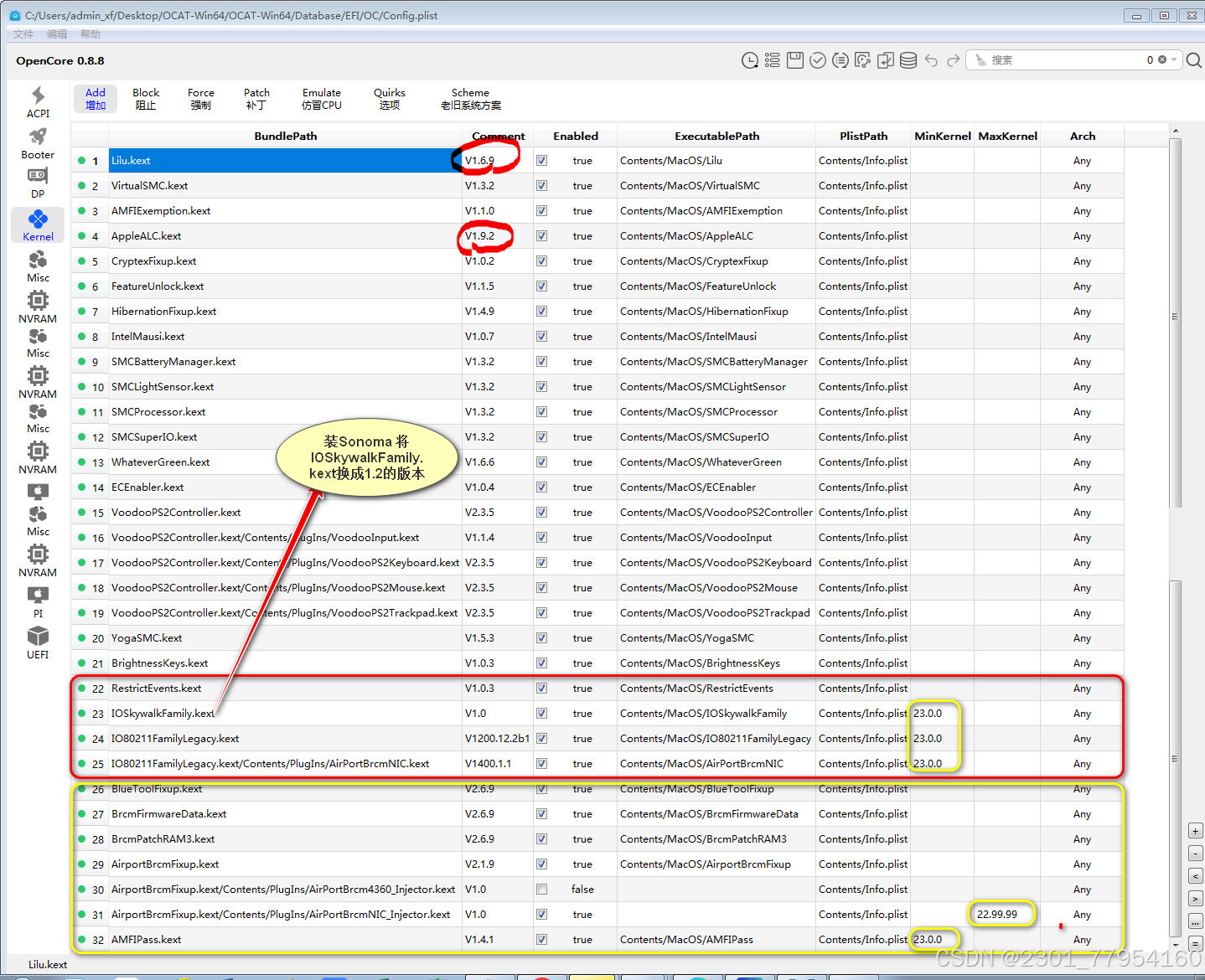
Task: Click the > move button
Action: click(1196, 899)
